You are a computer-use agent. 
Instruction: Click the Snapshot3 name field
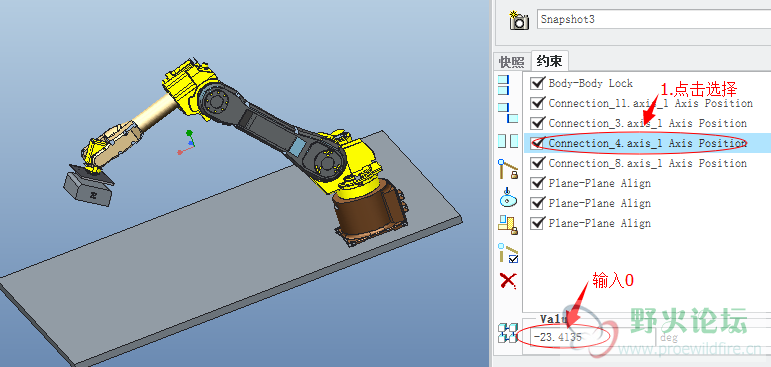coord(654,19)
